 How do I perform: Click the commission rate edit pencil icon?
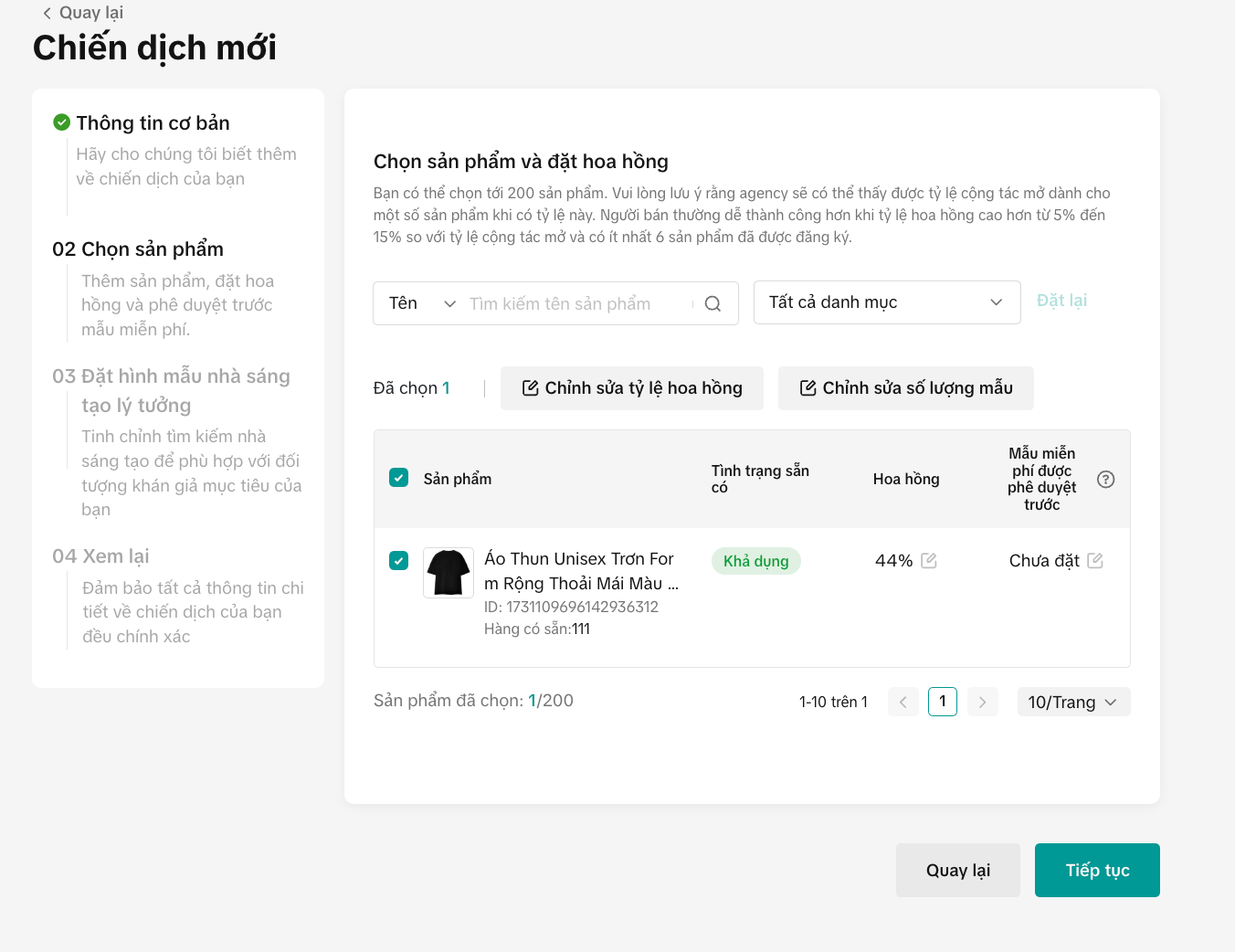point(929,561)
